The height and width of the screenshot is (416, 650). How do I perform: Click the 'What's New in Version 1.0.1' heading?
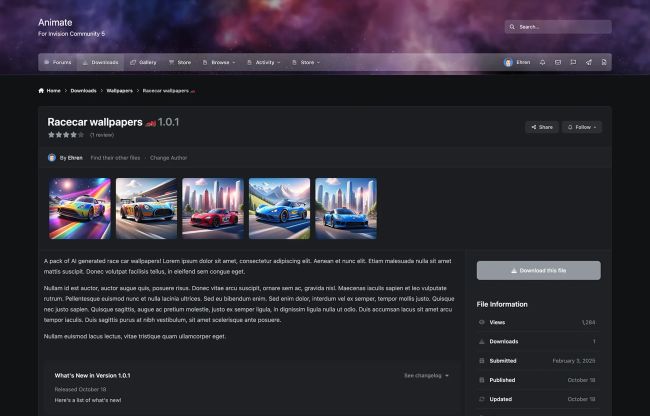[x=92, y=375]
